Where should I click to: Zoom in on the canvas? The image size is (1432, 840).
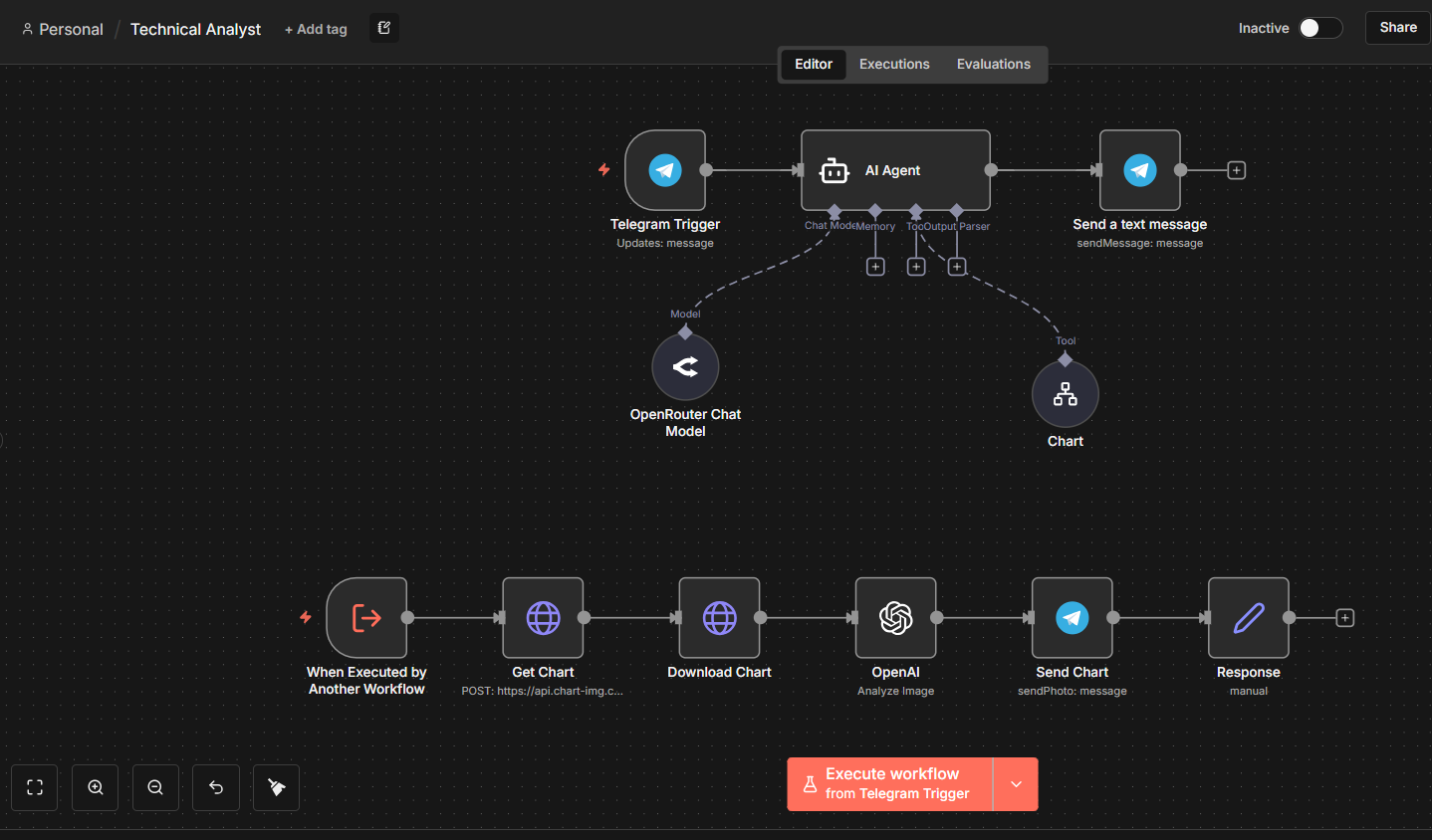(95, 787)
